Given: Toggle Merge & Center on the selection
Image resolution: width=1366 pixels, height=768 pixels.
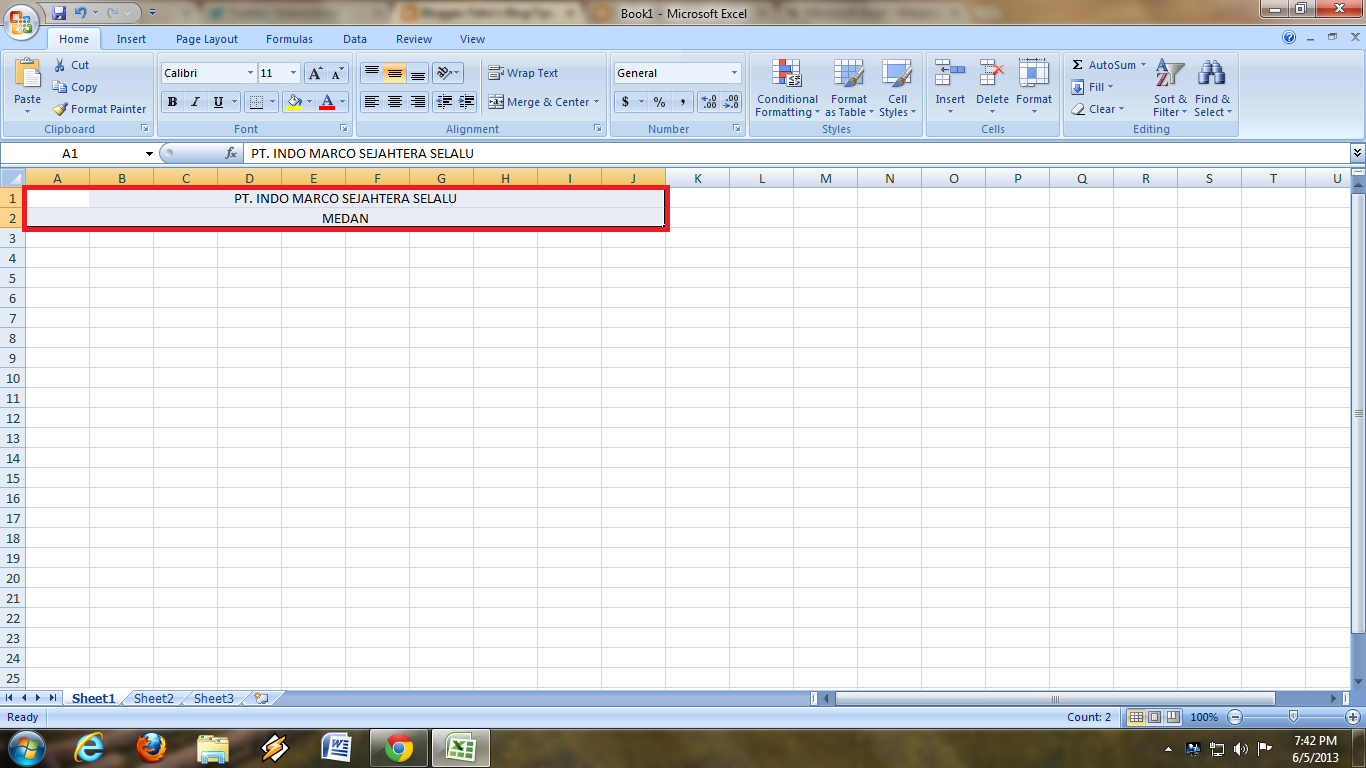Looking at the screenshot, I should 537,101.
